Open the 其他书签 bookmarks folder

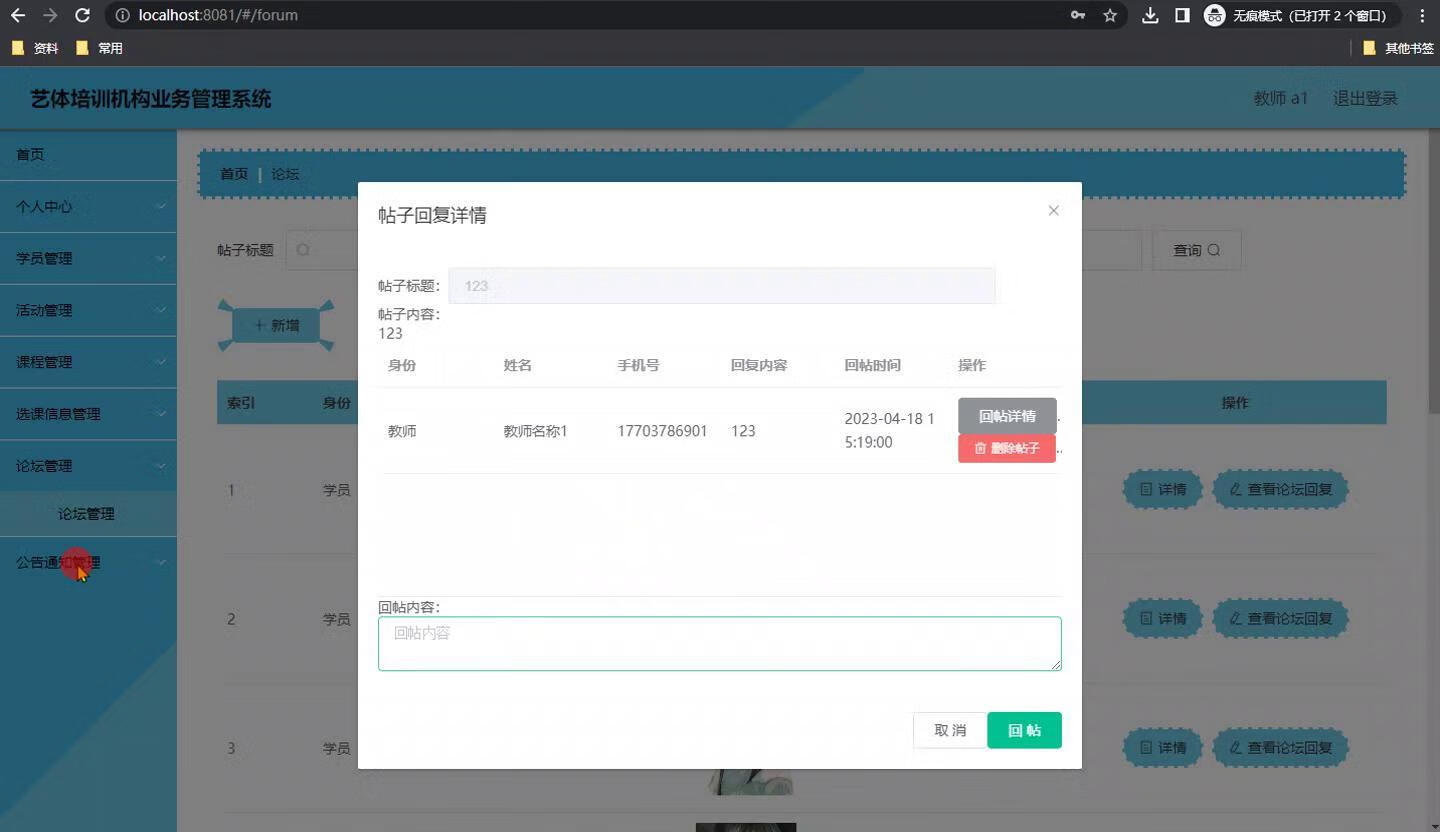(1398, 48)
